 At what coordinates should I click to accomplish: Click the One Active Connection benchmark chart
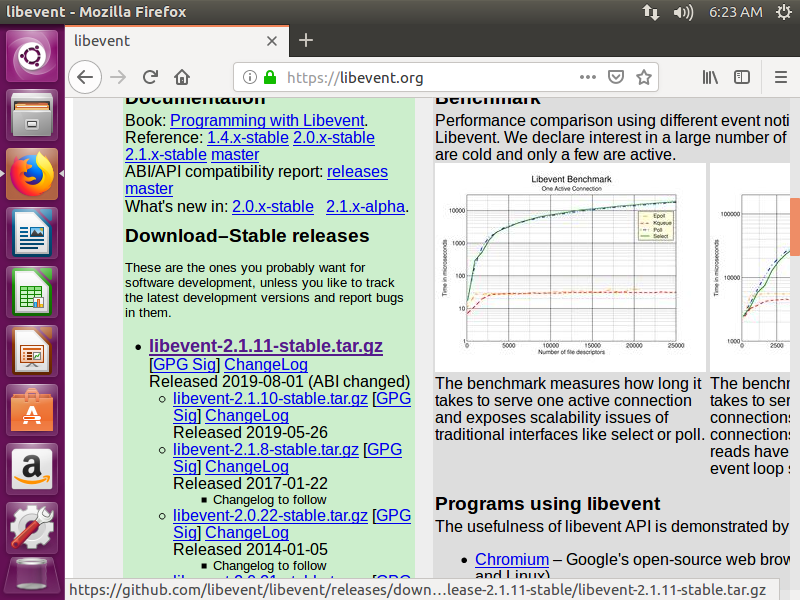[x=570, y=267]
